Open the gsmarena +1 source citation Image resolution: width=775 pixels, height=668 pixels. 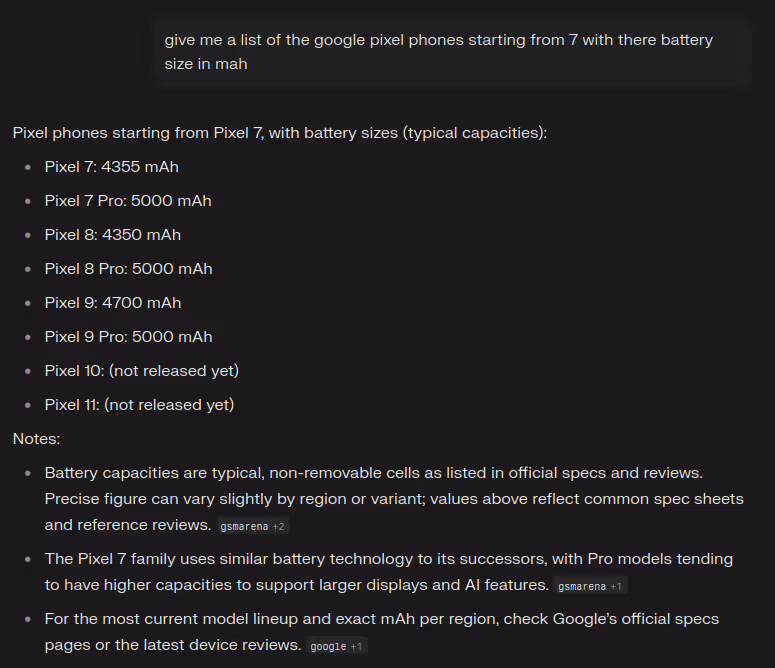coord(590,586)
